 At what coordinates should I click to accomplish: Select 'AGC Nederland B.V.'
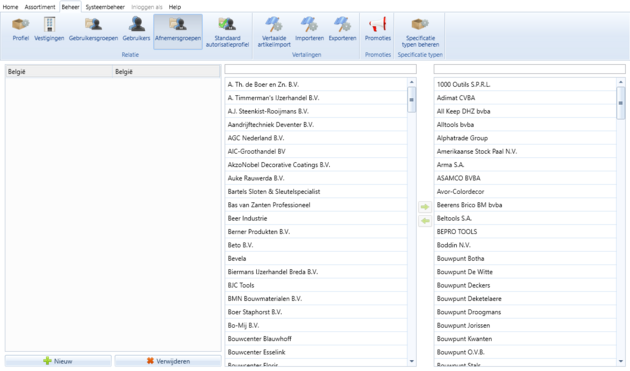tap(316, 138)
